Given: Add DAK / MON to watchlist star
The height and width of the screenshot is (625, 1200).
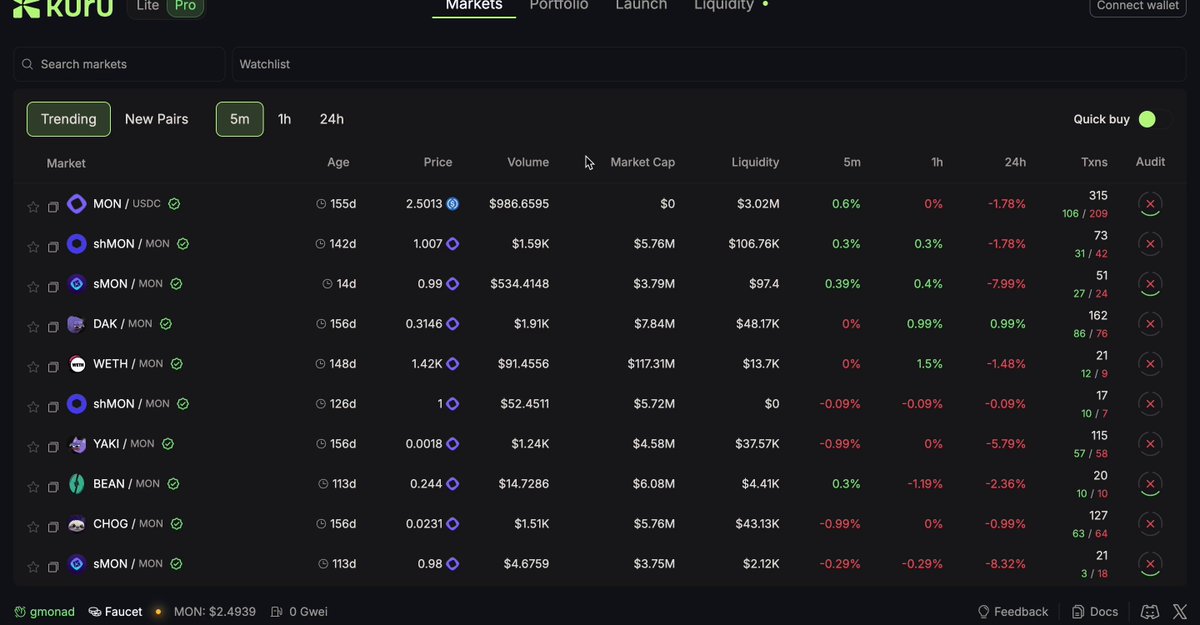Looking at the screenshot, I should pyautogui.click(x=33, y=325).
